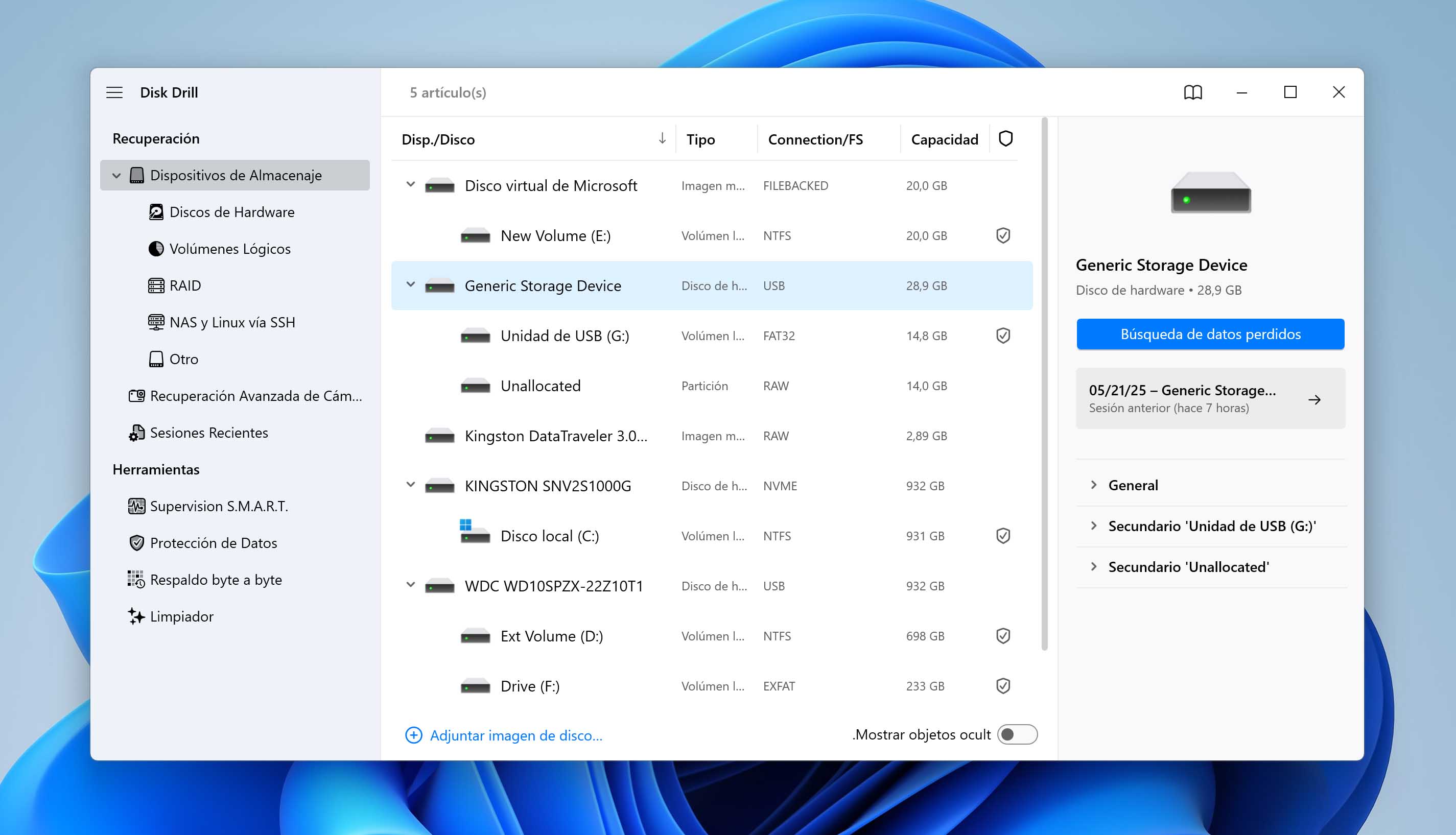Click the Volúmenes Lógicos pie icon
The width and height of the screenshot is (1456, 835).
(156, 249)
